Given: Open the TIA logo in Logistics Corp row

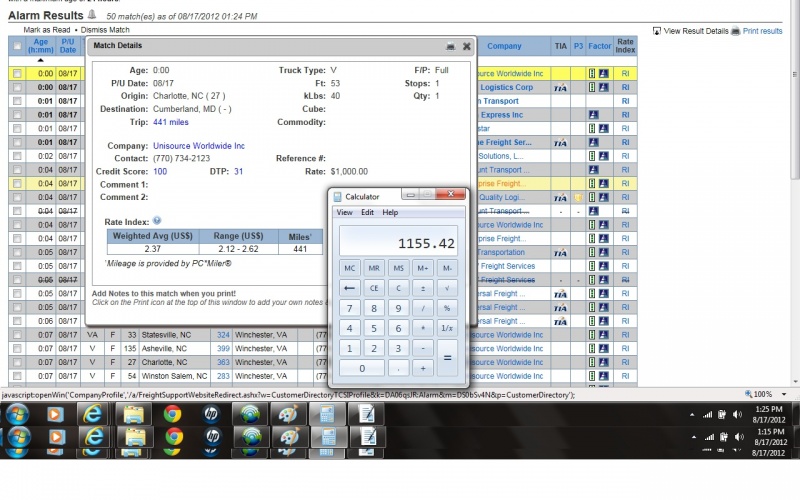Looking at the screenshot, I should coord(560,88).
